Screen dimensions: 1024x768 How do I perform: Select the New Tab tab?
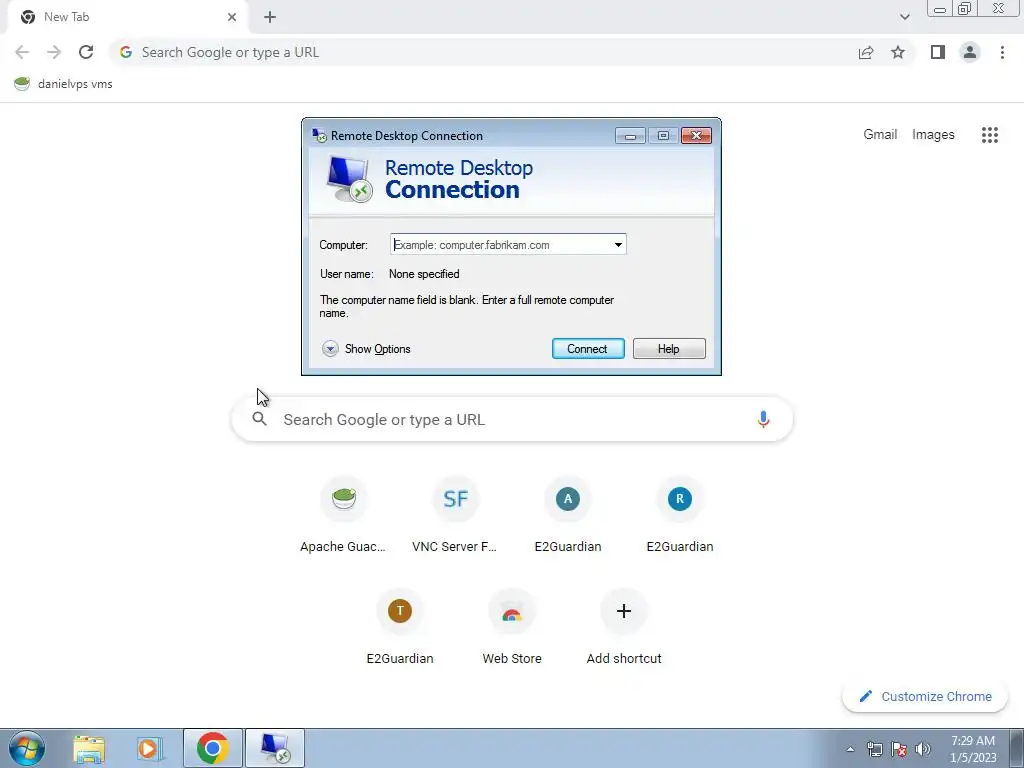[x=127, y=17]
